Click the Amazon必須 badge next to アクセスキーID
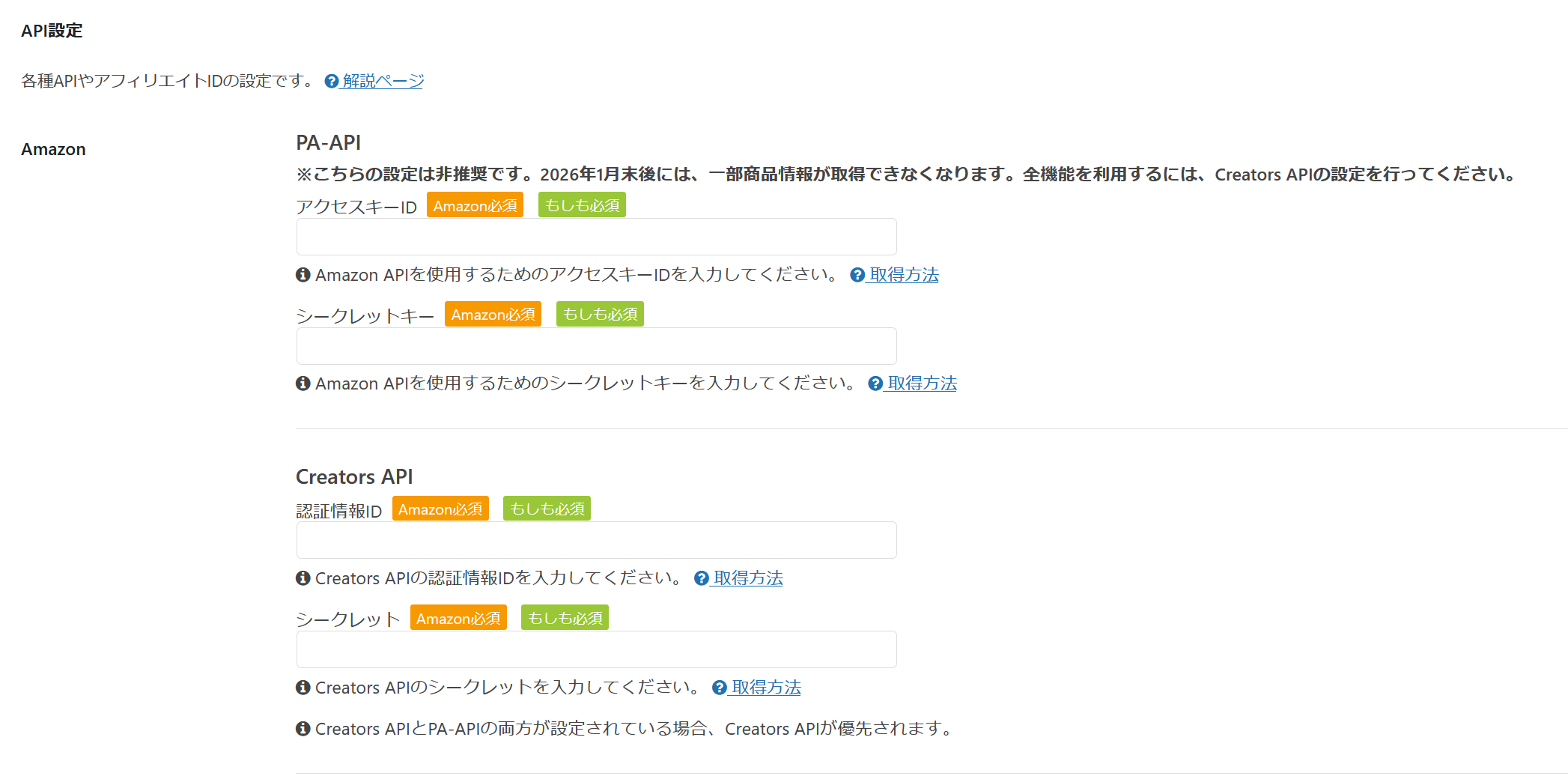 pyautogui.click(x=475, y=205)
